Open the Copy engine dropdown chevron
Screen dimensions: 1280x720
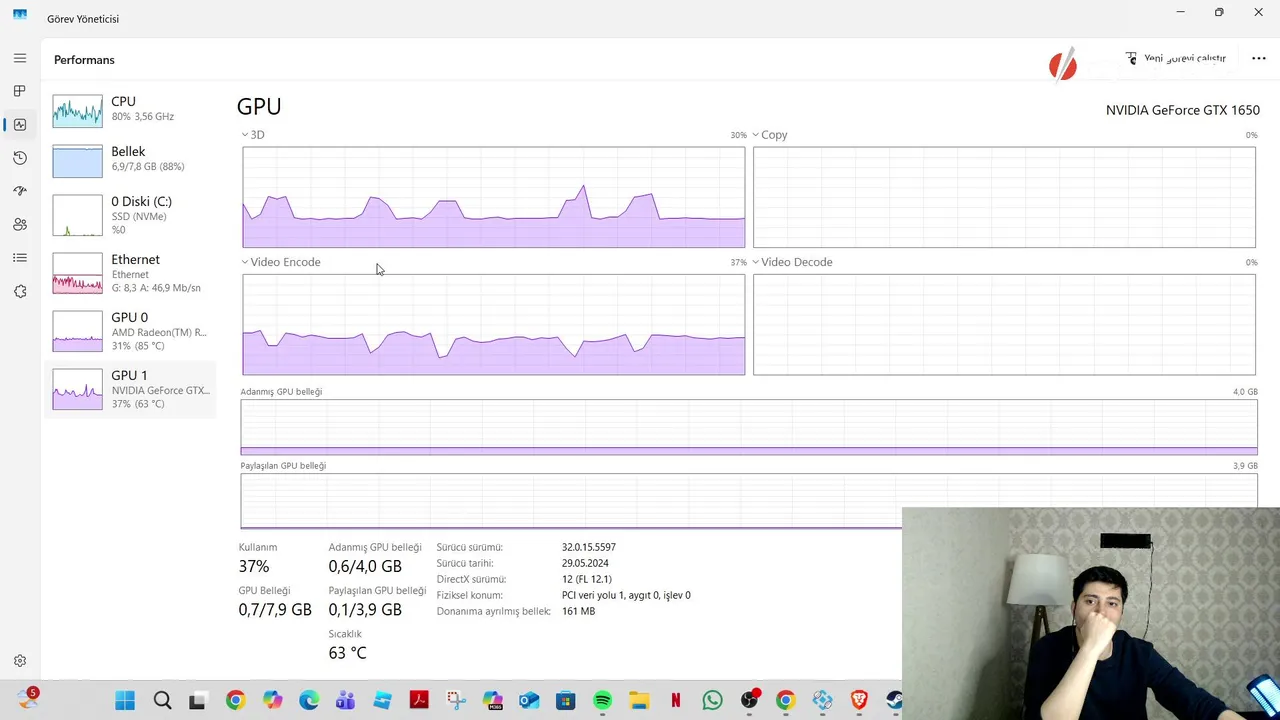(756, 134)
